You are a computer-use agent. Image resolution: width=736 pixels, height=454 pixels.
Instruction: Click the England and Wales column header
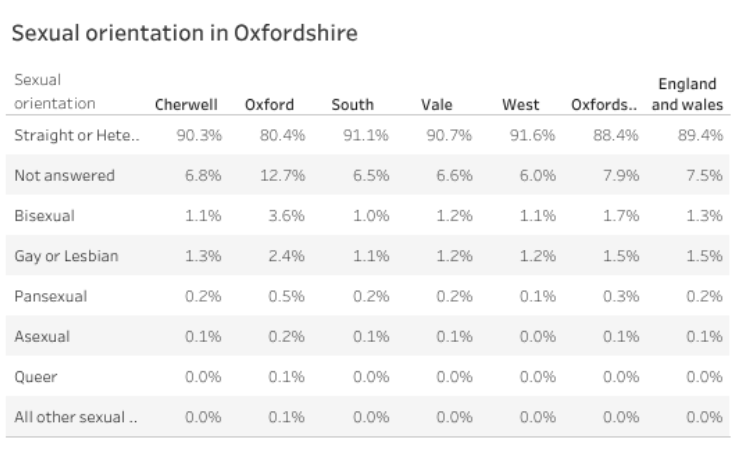click(686, 93)
